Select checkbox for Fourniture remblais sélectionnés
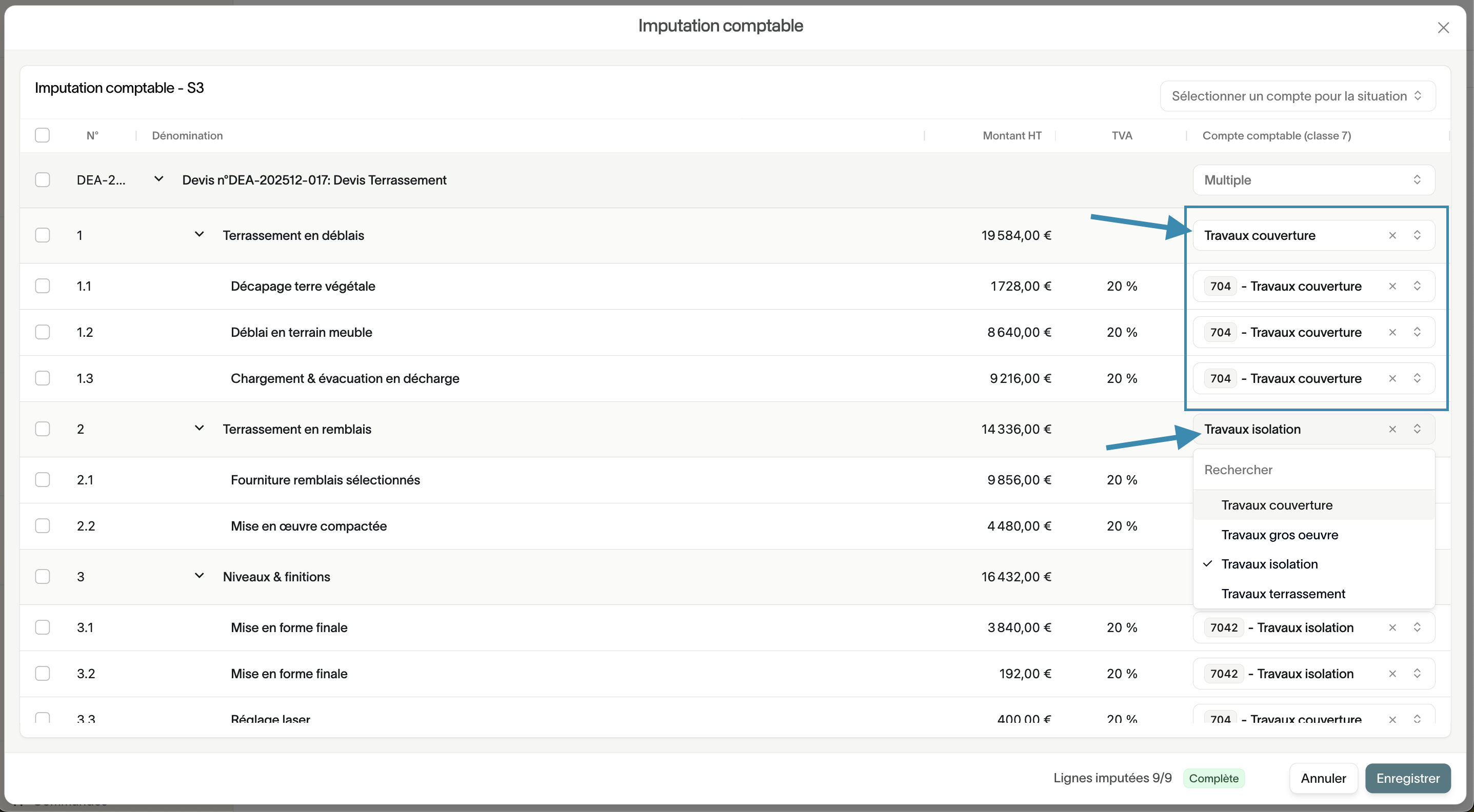 [43, 480]
